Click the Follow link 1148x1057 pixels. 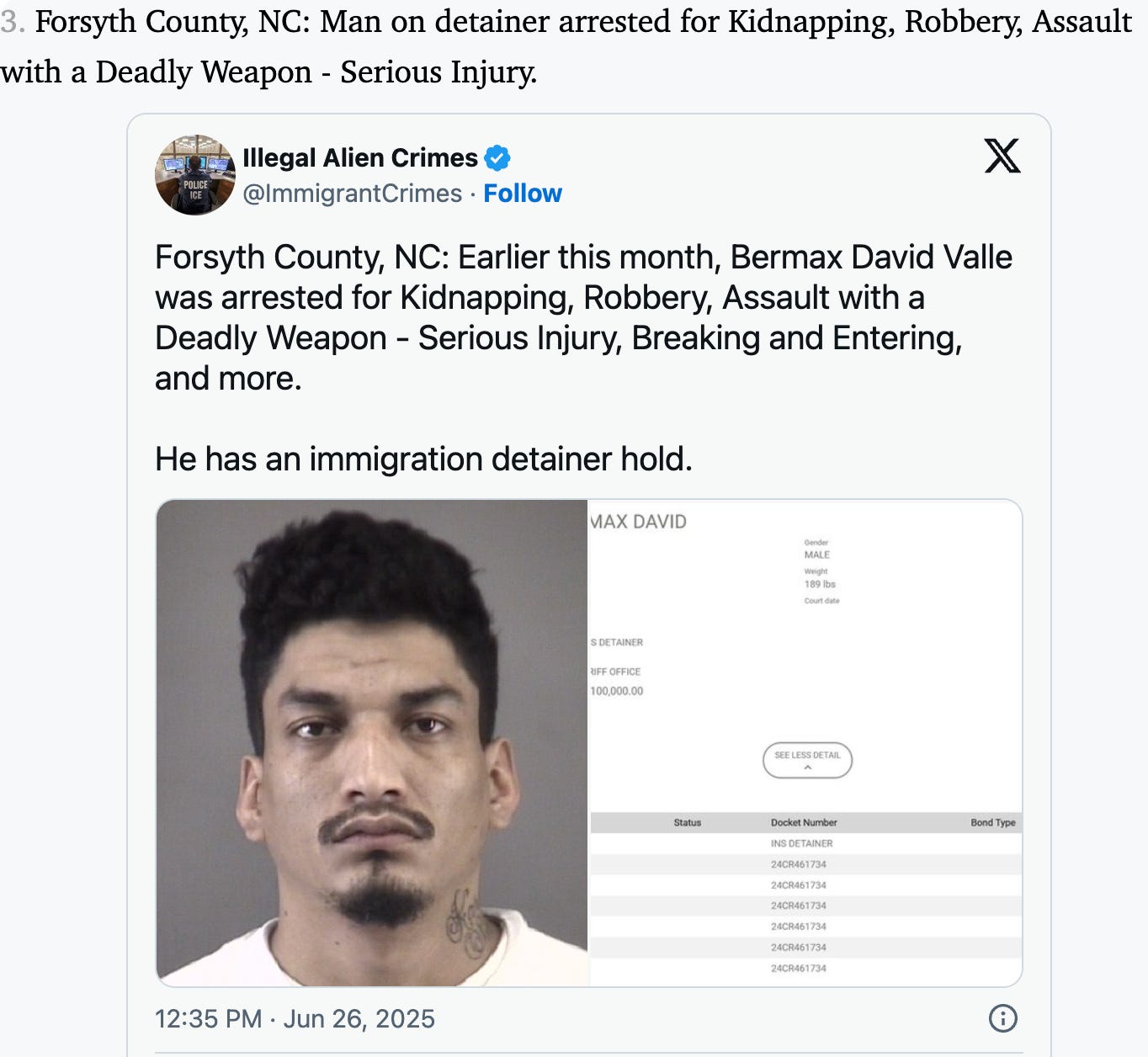[523, 194]
